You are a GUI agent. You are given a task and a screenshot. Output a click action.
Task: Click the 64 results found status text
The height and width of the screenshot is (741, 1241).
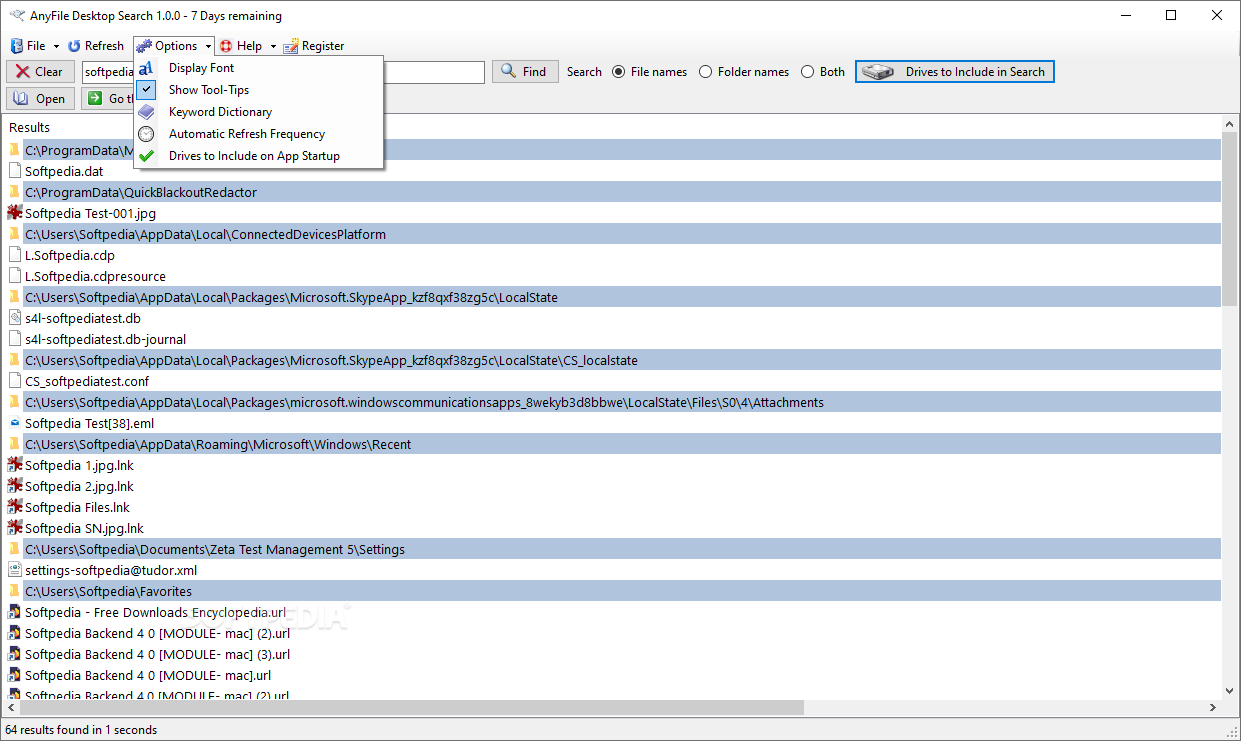point(81,730)
